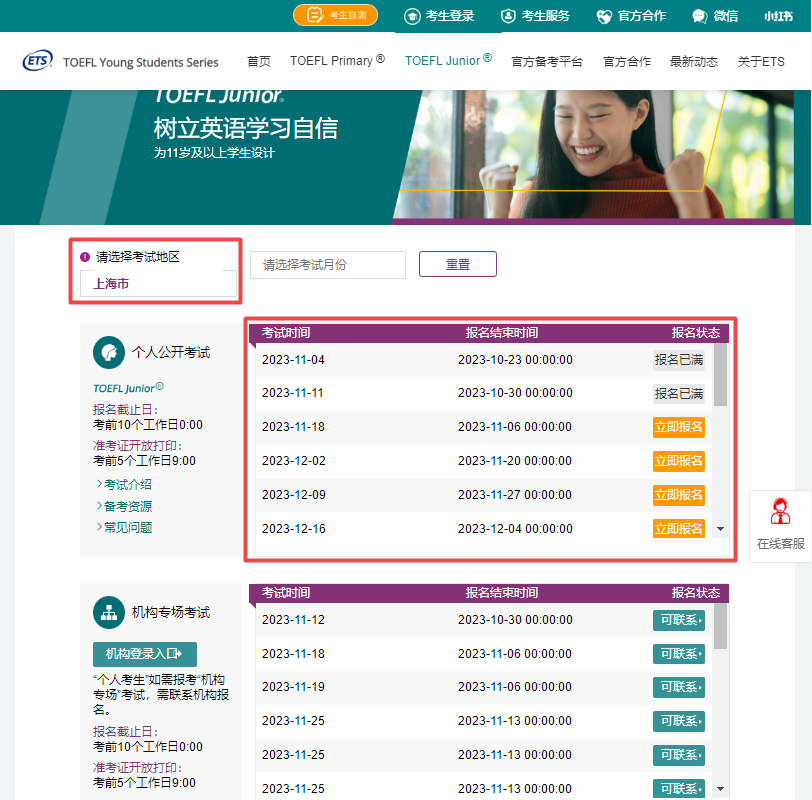
Task: Click 立即报名 for the 2023-11-18 exam
Action: tap(678, 427)
